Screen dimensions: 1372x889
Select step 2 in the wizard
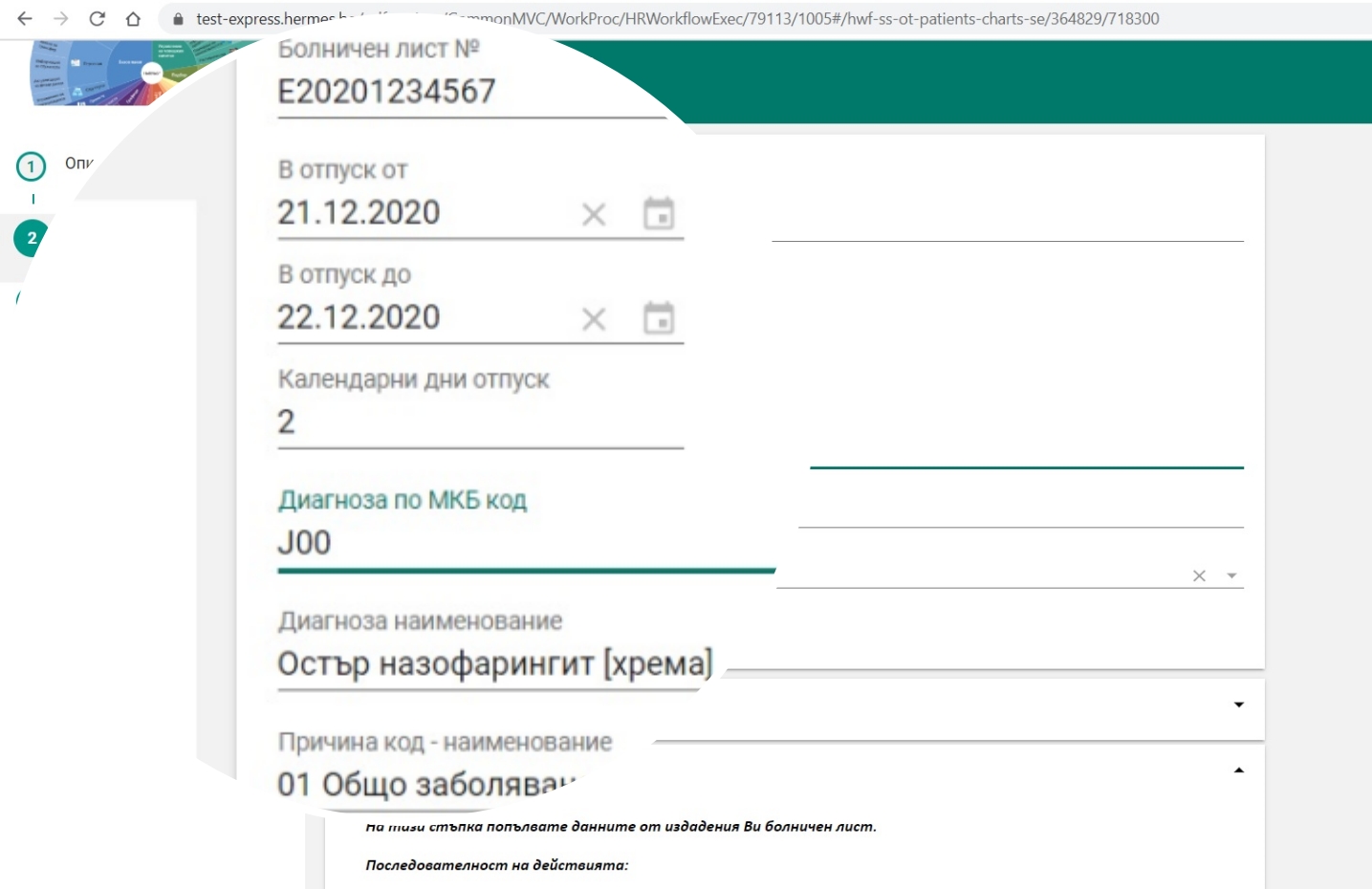[x=31, y=238]
